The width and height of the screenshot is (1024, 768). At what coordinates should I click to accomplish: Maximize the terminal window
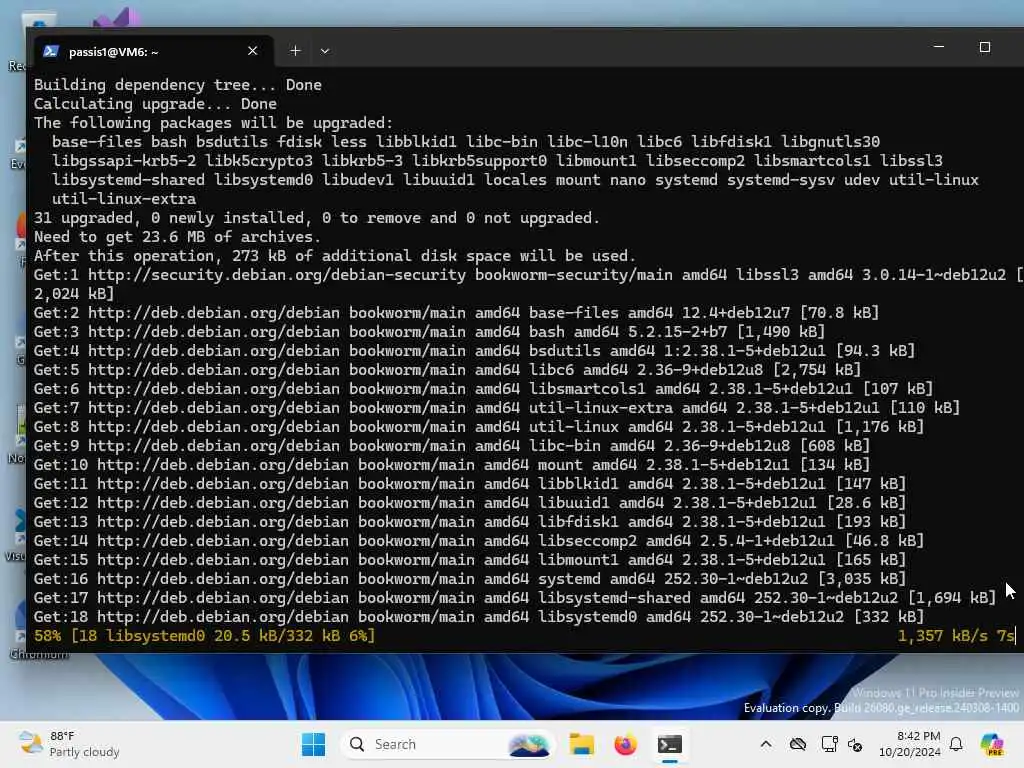[x=985, y=47]
